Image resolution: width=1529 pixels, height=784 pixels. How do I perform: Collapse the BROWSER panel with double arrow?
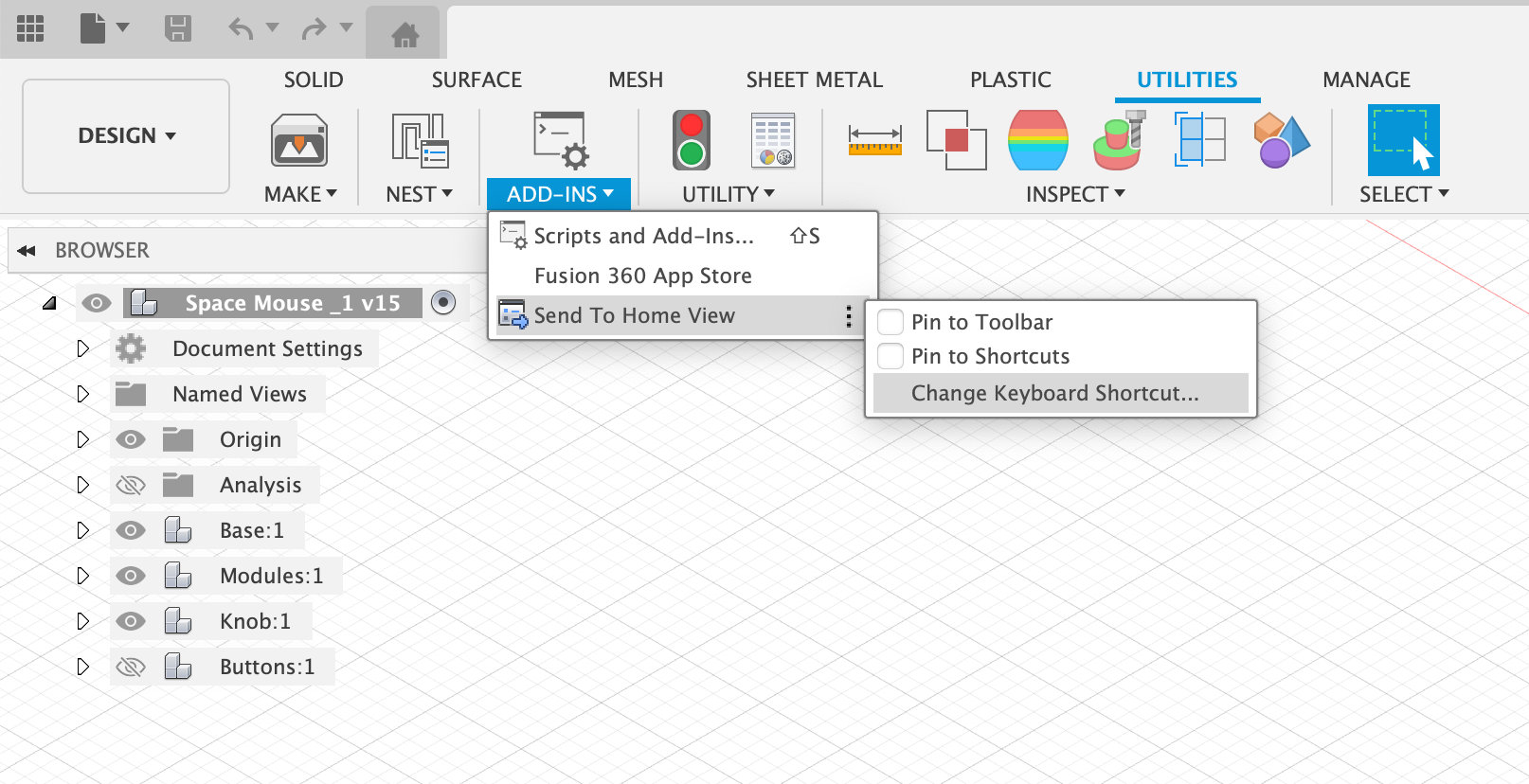27,251
